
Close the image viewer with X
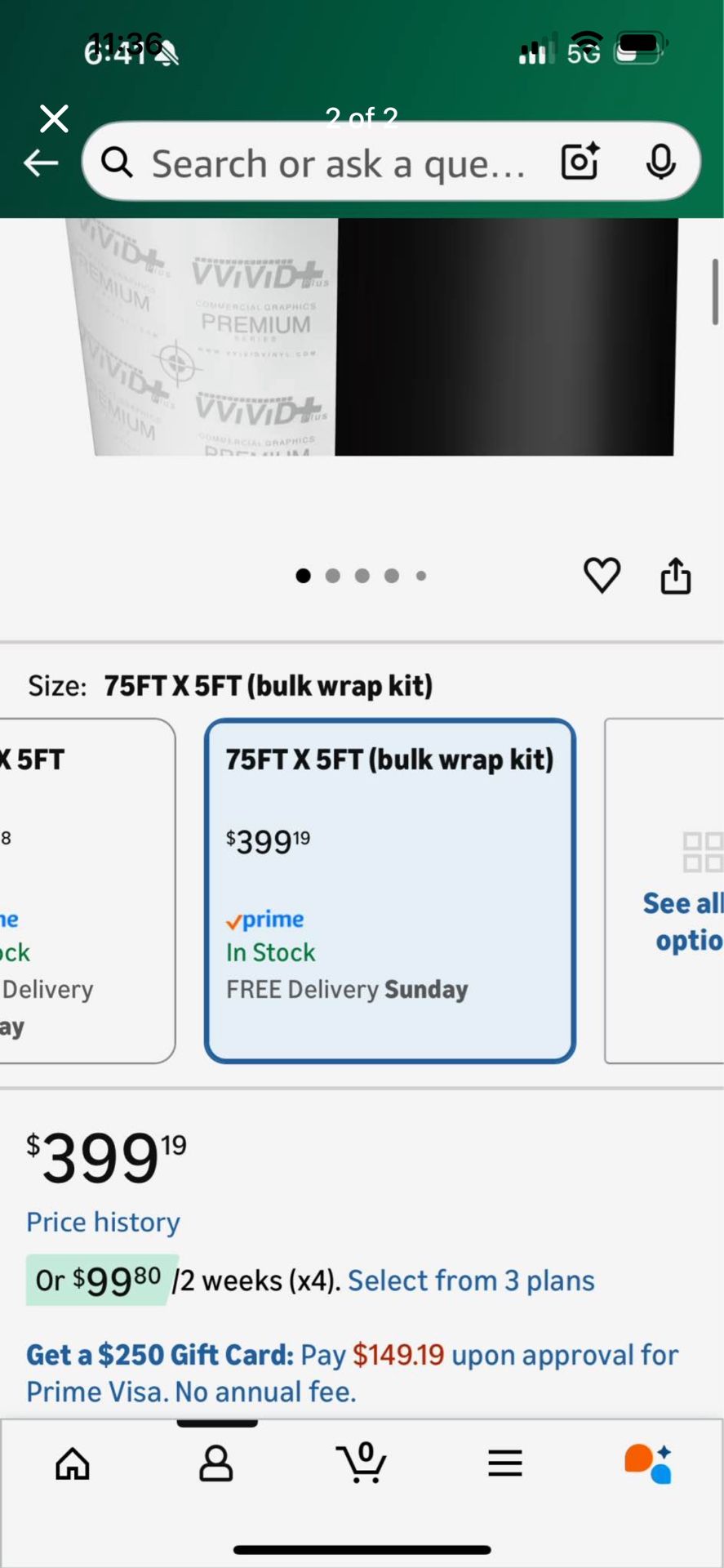click(x=55, y=118)
